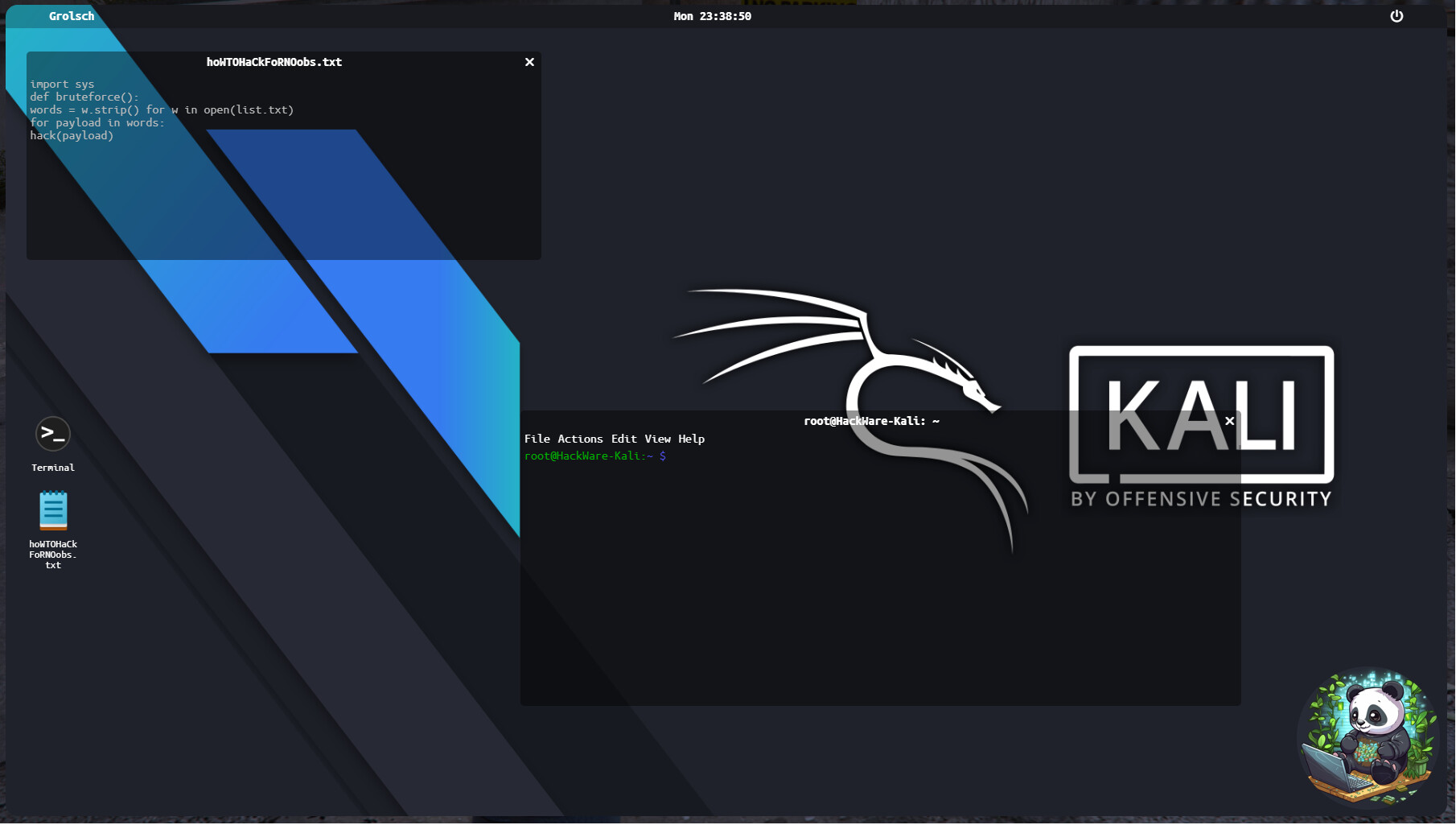Image resolution: width=1456 pixels, height=825 pixels.
Task: Open the Help menu in the terminal
Action: coord(691,439)
